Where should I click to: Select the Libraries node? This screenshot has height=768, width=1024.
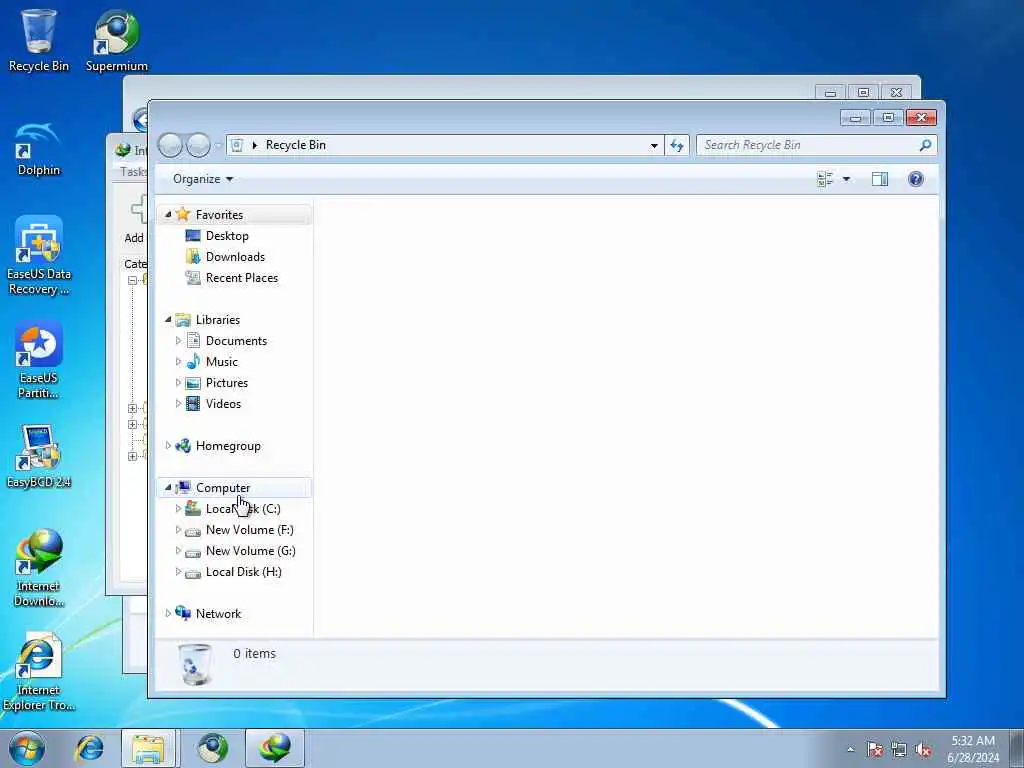[x=217, y=319]
